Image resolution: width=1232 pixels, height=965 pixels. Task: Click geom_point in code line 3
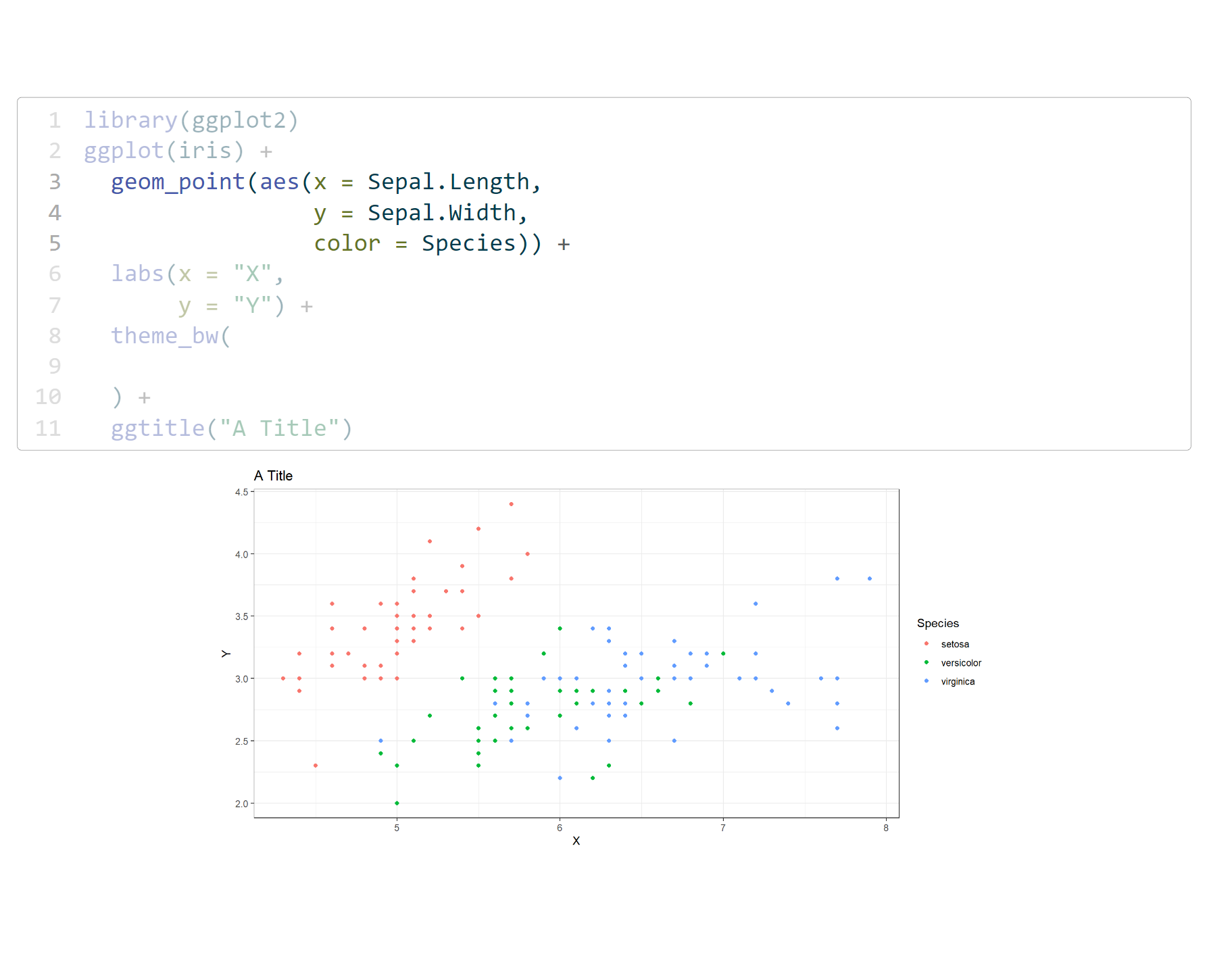pyautogui.click(x=178, y=182)
